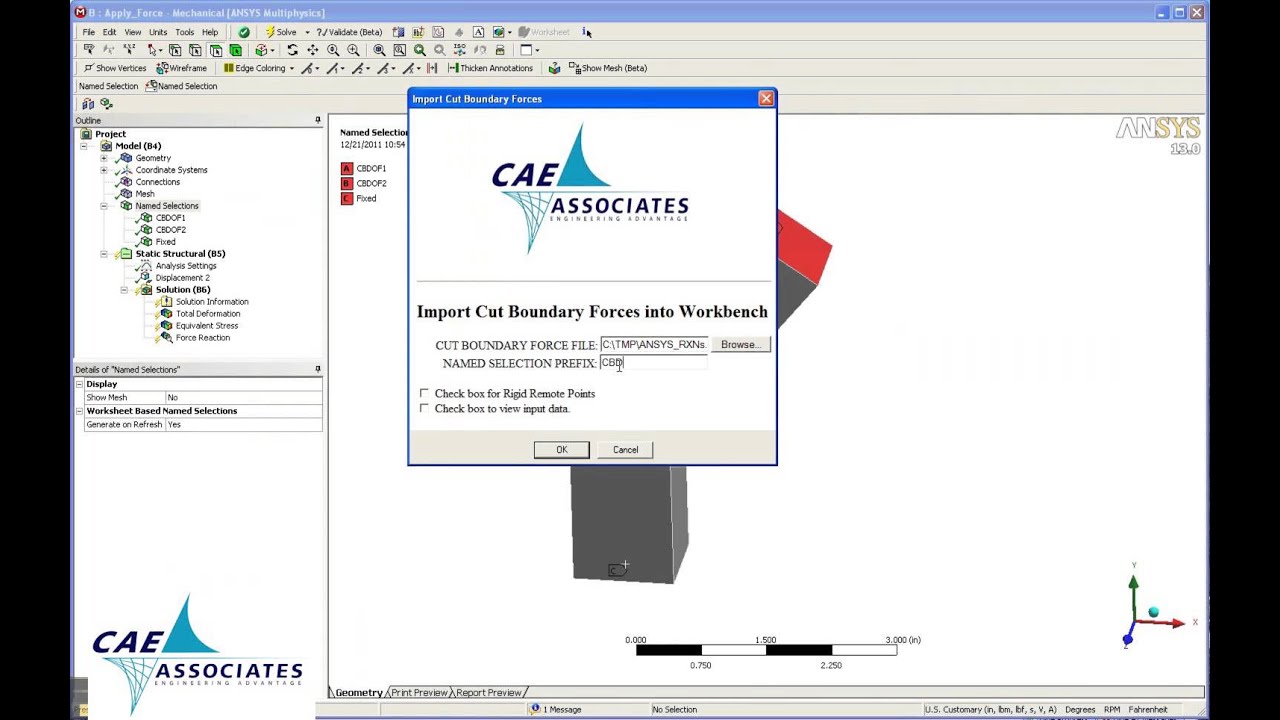Click the Solve lightning bolt button
Image resolution: width=1280 pixels, height=720 pixels.
click(x=281, y=32)
